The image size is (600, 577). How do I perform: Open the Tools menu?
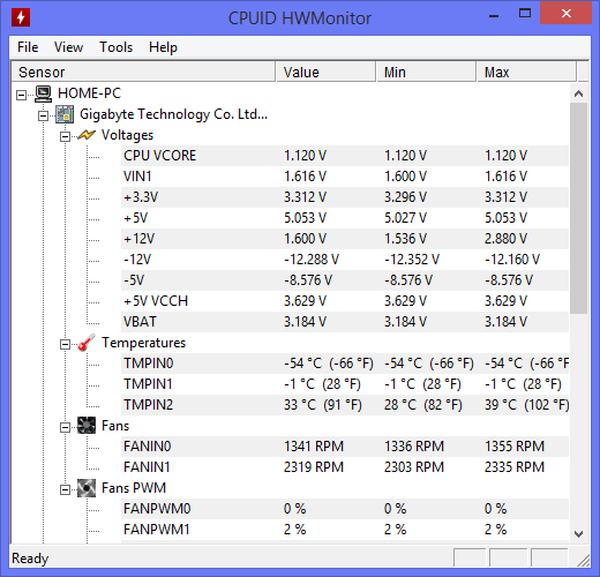tap(116, 47)
